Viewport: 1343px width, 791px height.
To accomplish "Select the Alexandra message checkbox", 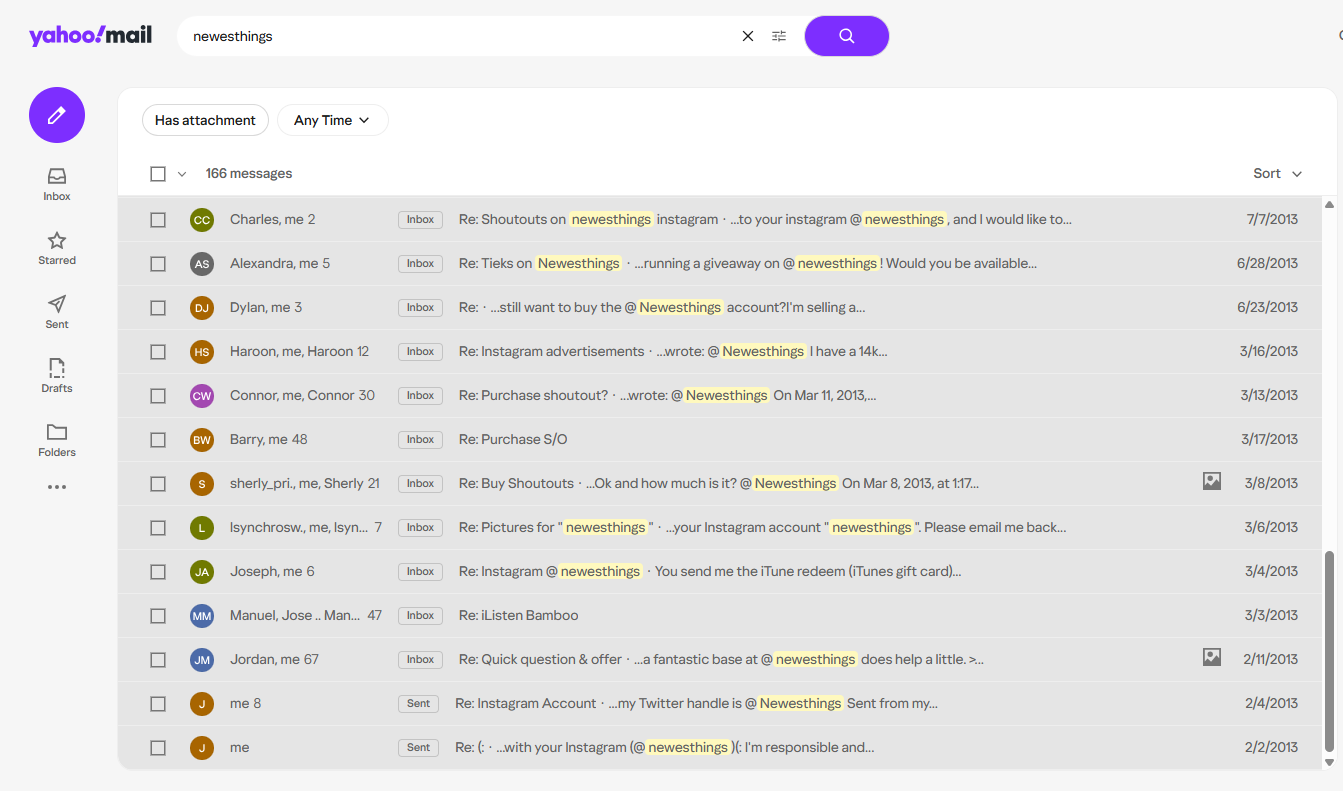I will click(158, 264).
